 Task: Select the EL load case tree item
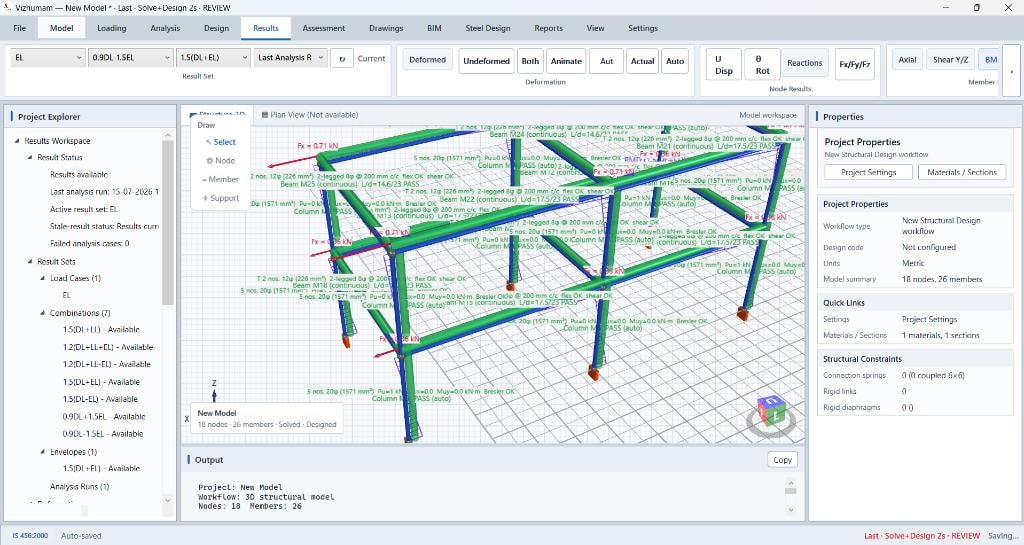pos(66,295)
